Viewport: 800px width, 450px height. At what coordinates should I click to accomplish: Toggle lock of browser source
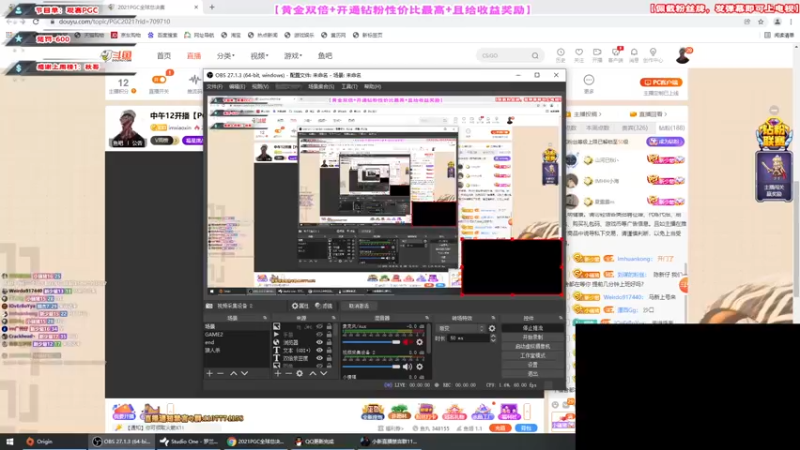point(329,342)
